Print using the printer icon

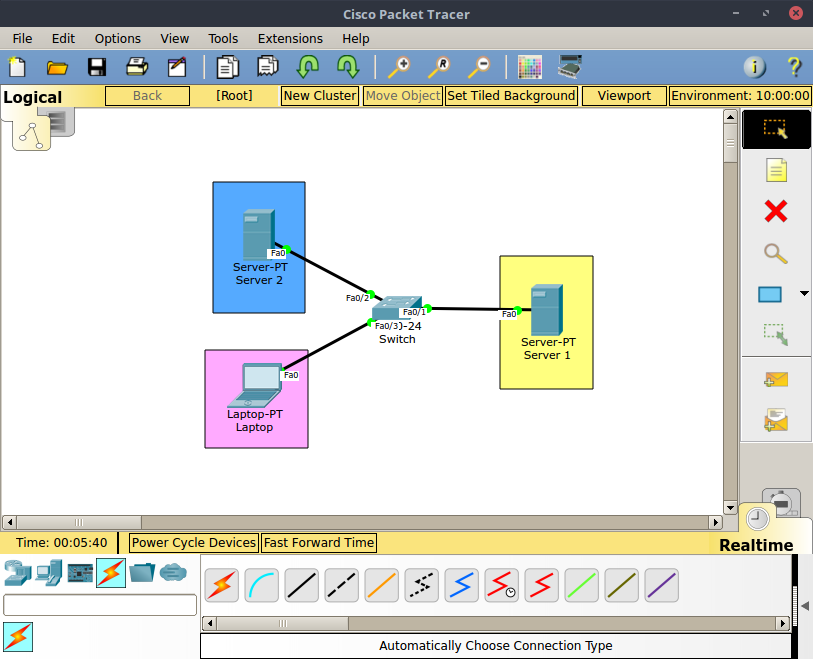(137, 67)
